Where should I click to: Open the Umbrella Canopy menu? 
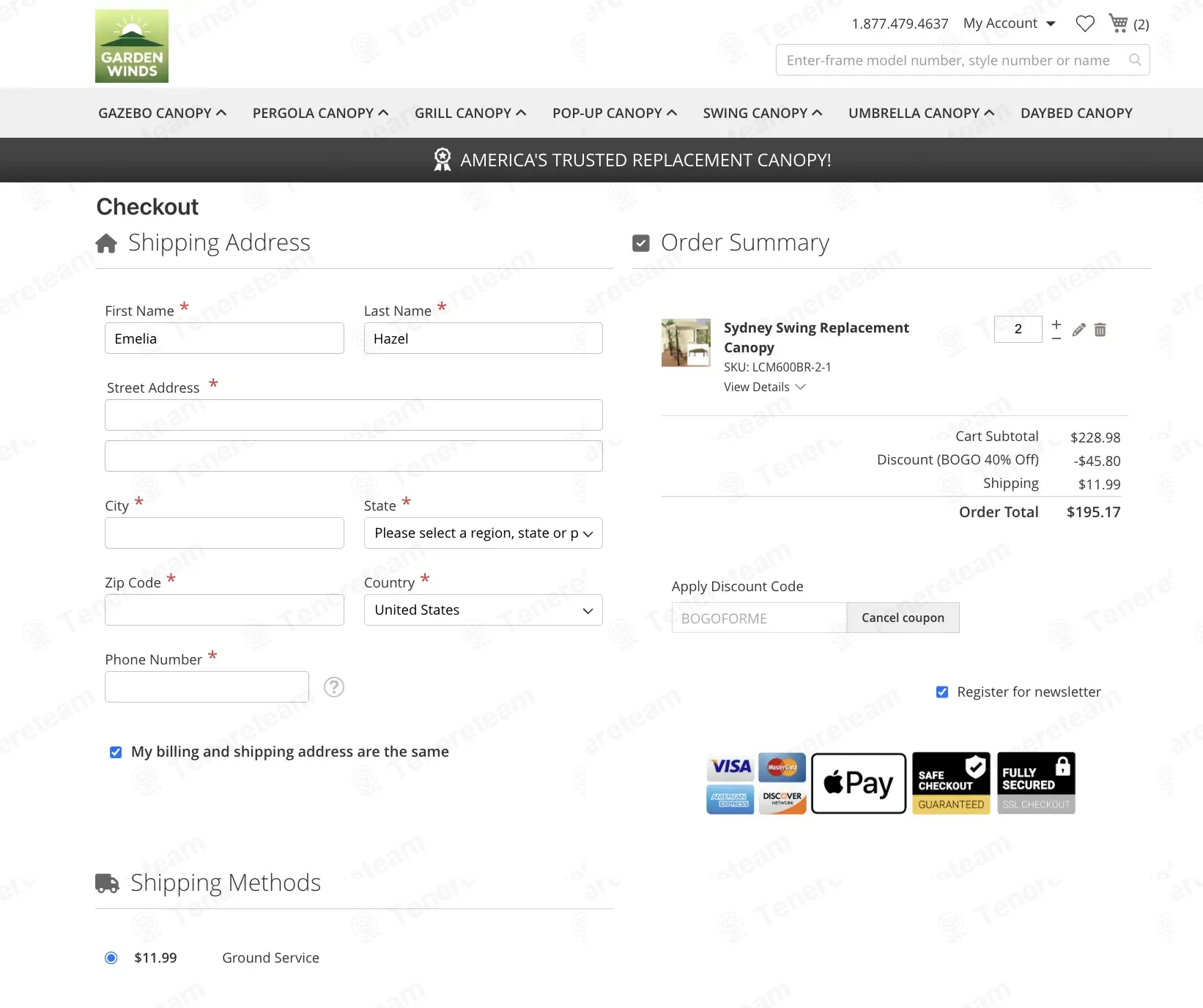point(921,113)
